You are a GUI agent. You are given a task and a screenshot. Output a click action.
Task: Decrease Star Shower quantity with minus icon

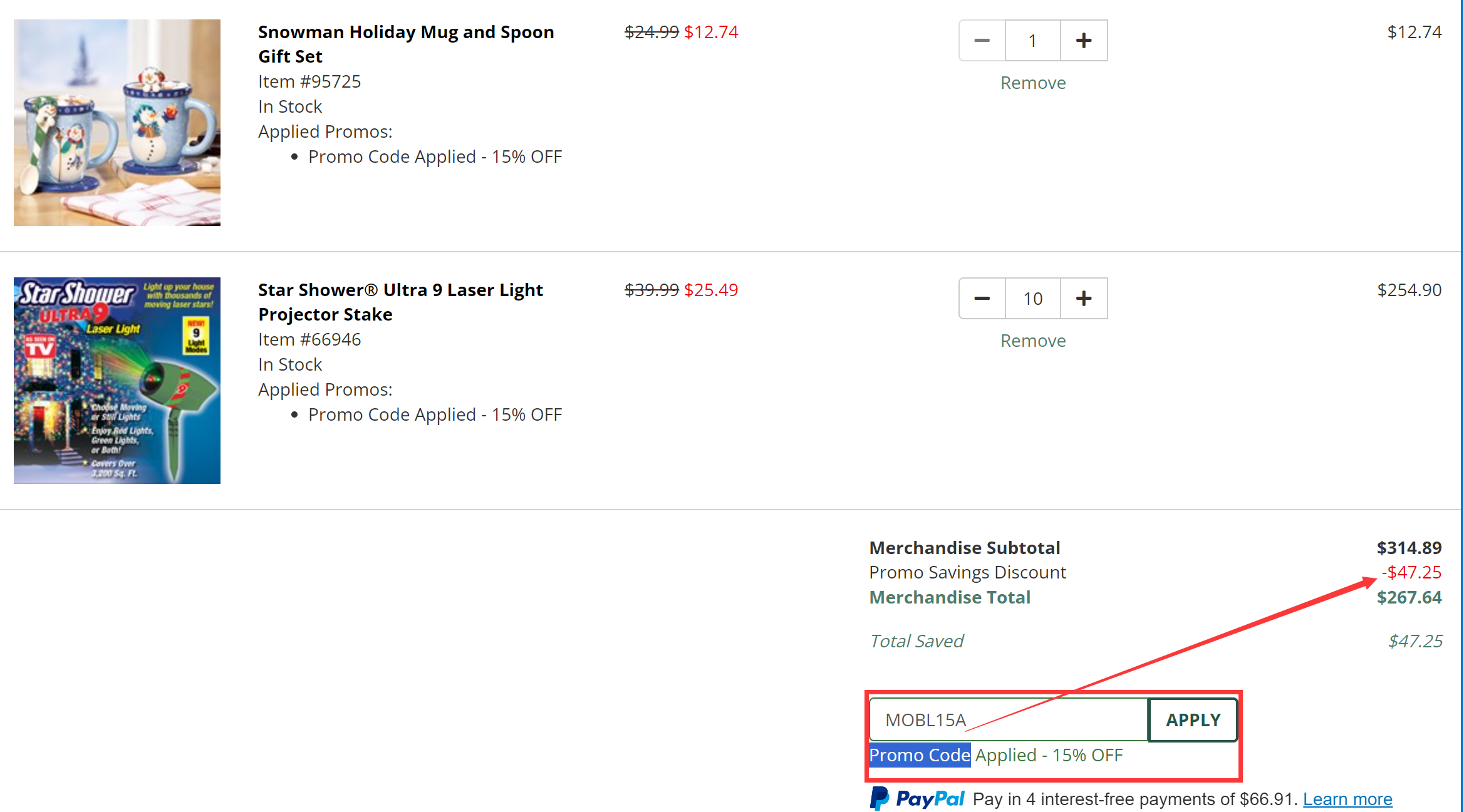pyautogui.click(x=982, y=299)
